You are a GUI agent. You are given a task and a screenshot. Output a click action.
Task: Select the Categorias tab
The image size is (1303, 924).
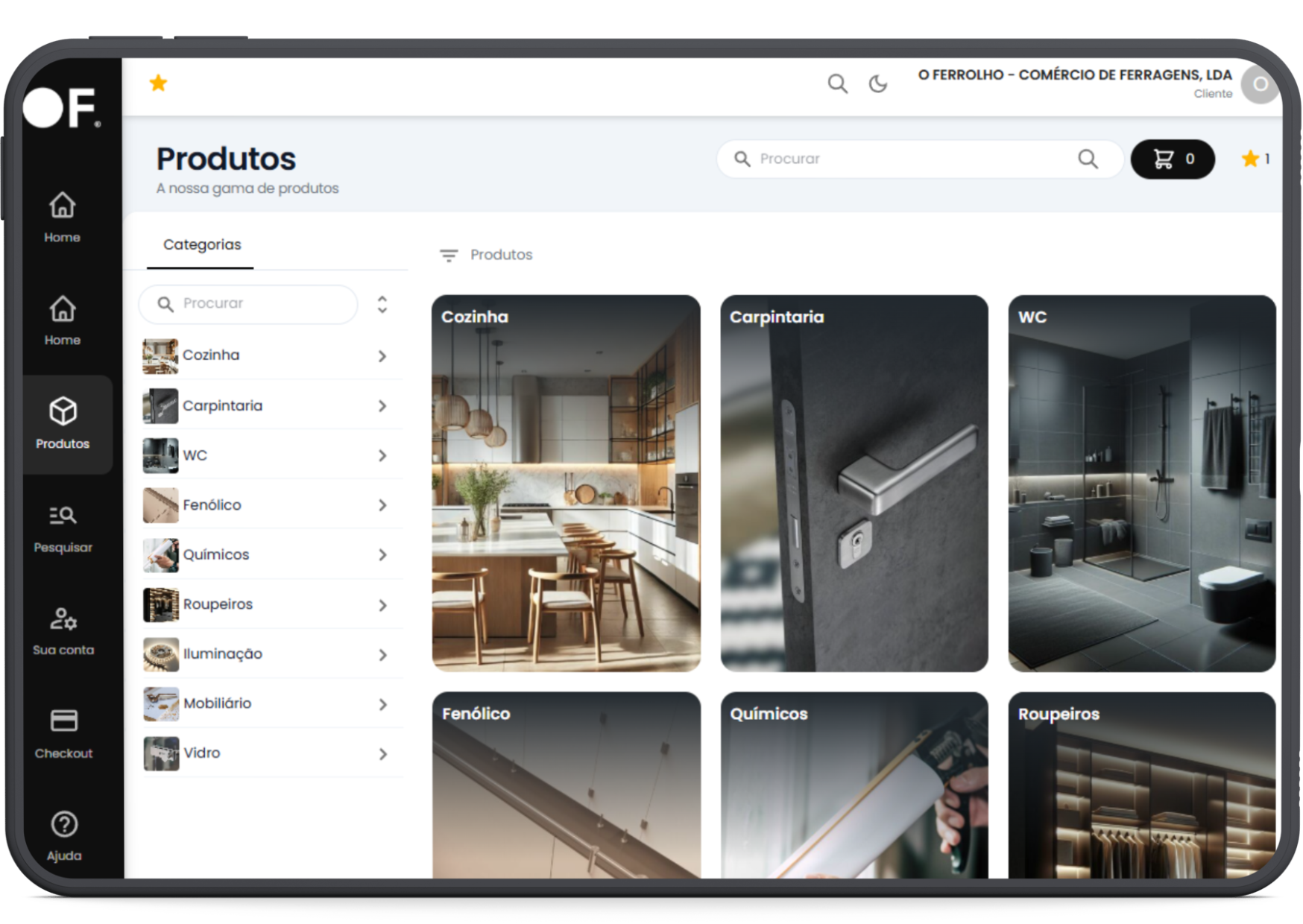click(201, 245)
